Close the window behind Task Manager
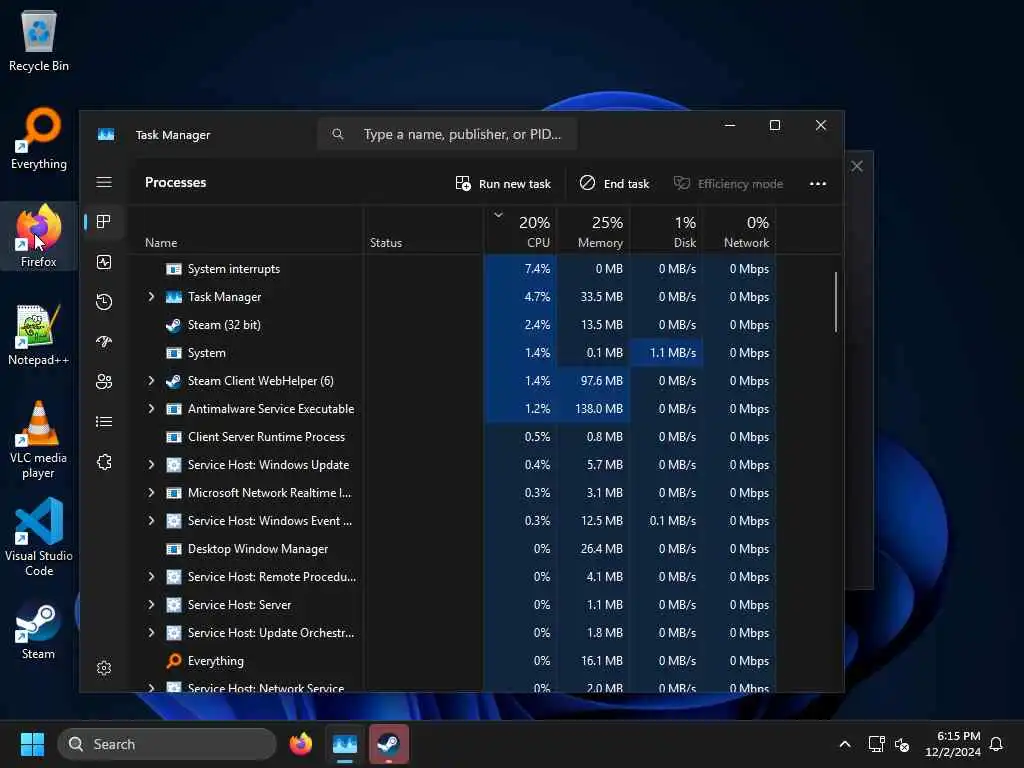This screenshot has width=1024, height=768. click(857, 167)
